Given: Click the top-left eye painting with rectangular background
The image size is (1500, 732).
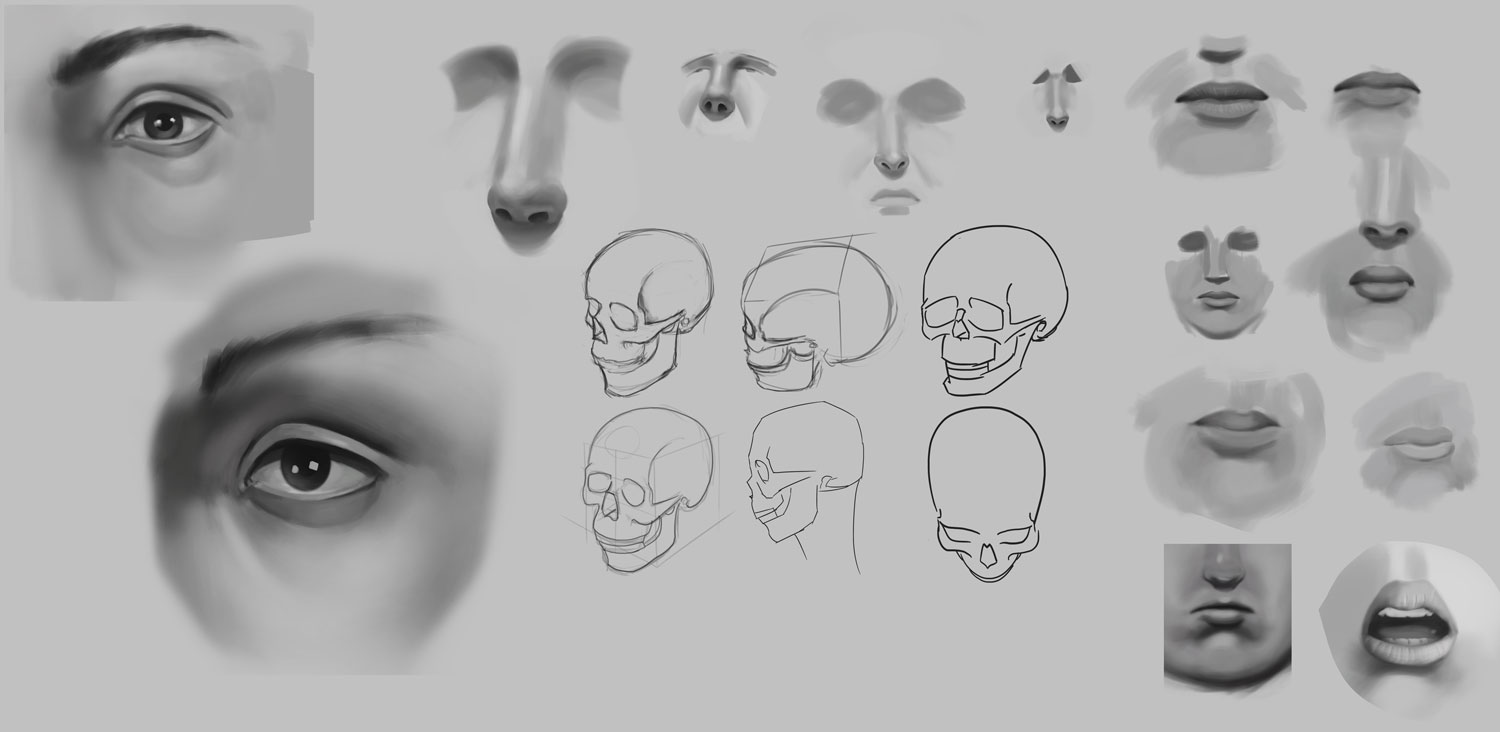Looking at the screenshot, I should pos(160,150).
